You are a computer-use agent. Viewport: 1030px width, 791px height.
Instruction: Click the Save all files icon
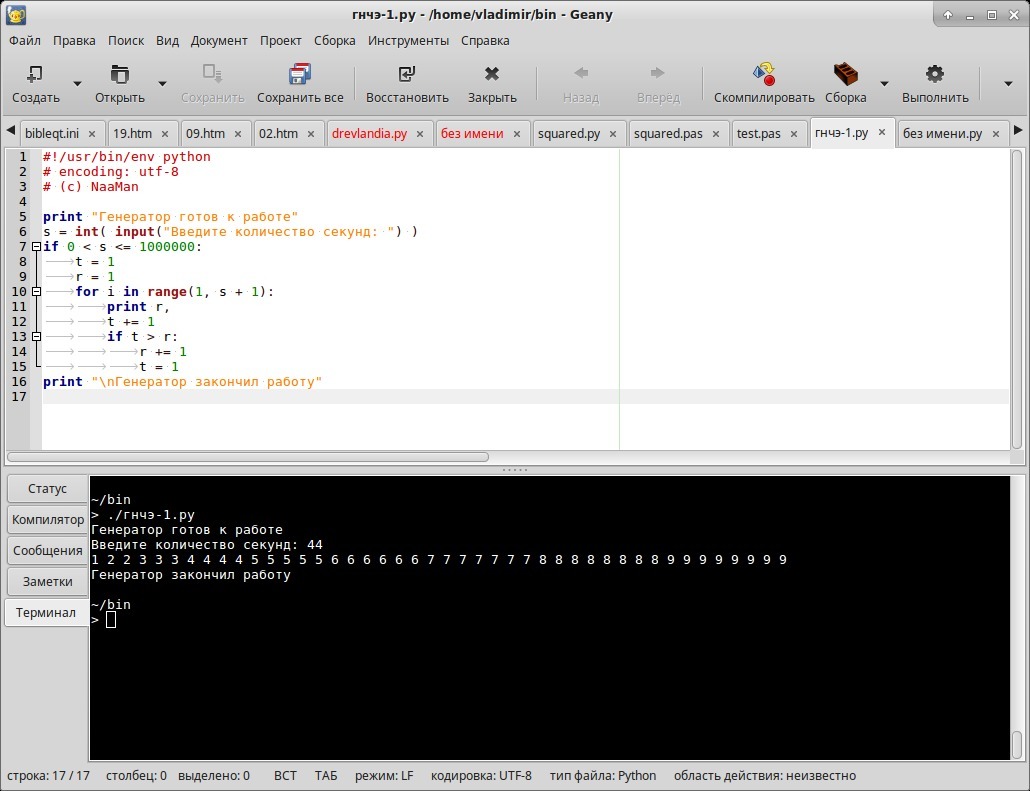(300, 74)
